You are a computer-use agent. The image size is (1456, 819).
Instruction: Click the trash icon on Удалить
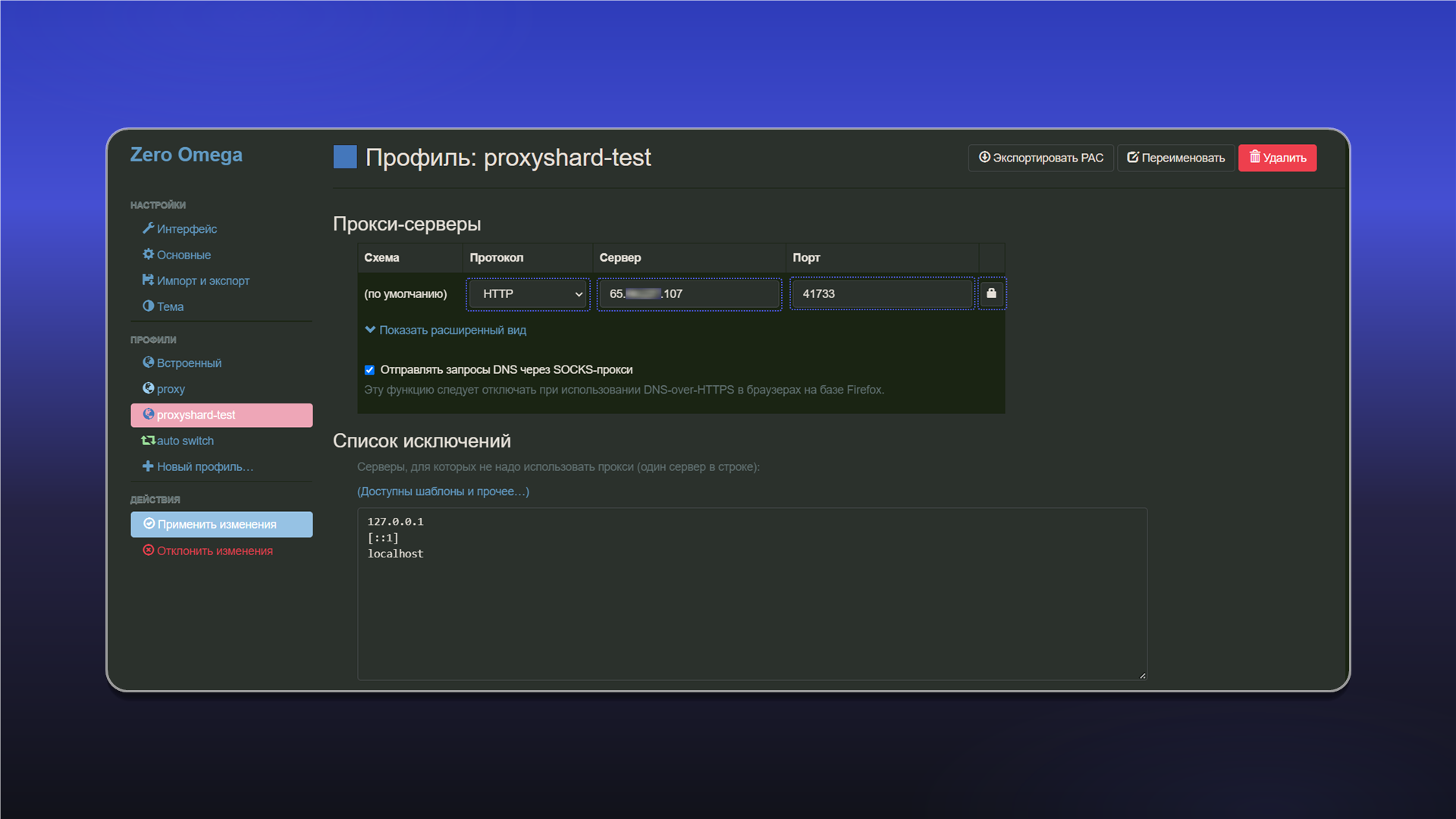pyautogui.click(x=1255, y=156)
